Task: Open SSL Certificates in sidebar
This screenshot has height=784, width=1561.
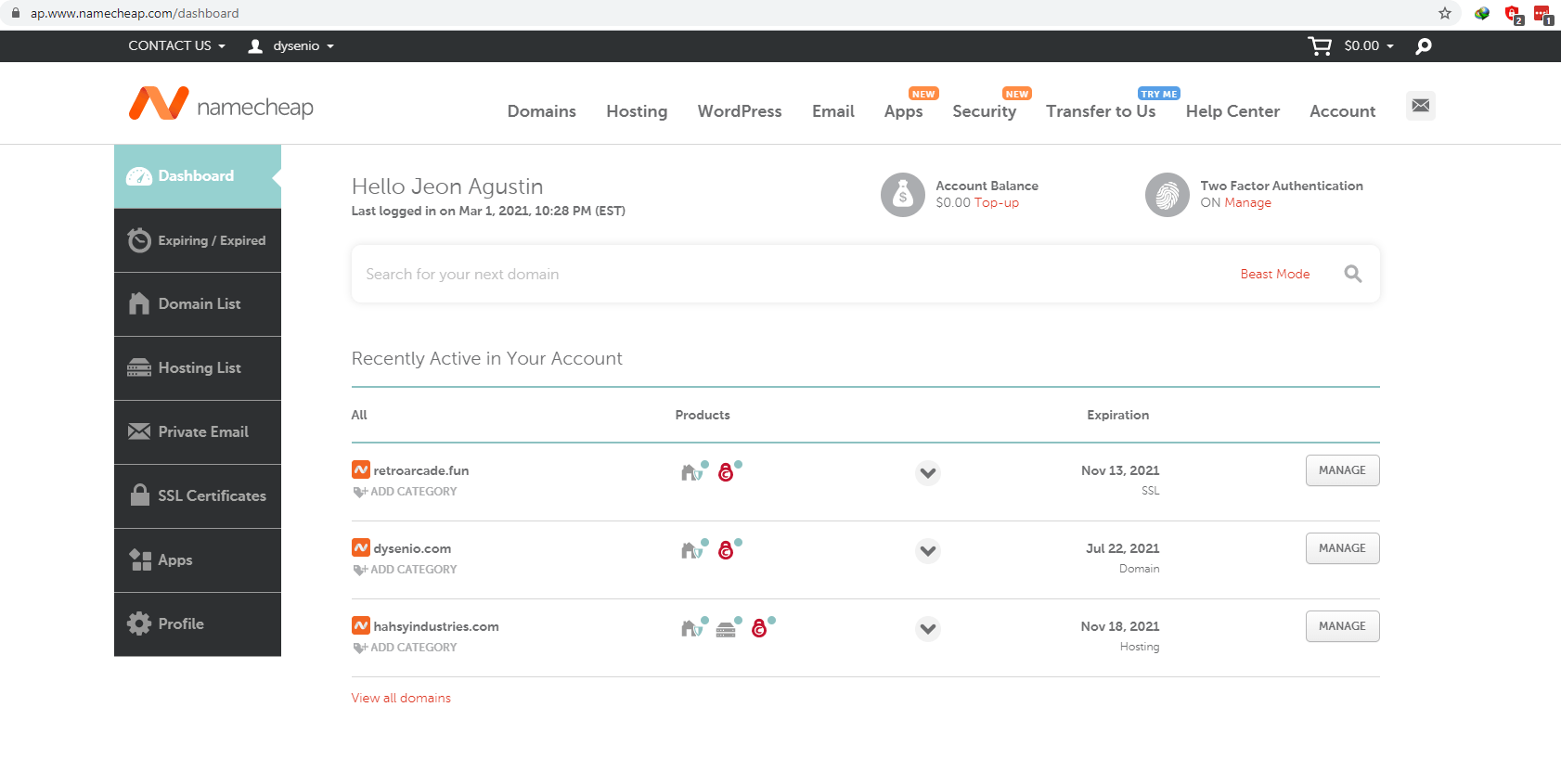Action: tap(198, 496)
